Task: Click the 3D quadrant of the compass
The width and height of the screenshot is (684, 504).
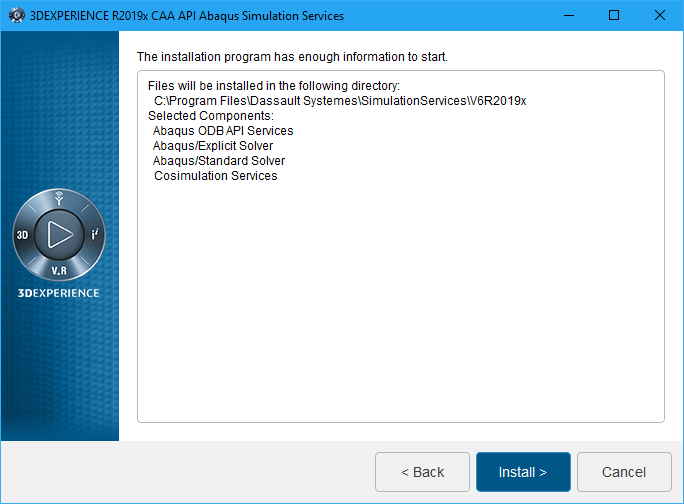Action: click(x=22, y=234)
